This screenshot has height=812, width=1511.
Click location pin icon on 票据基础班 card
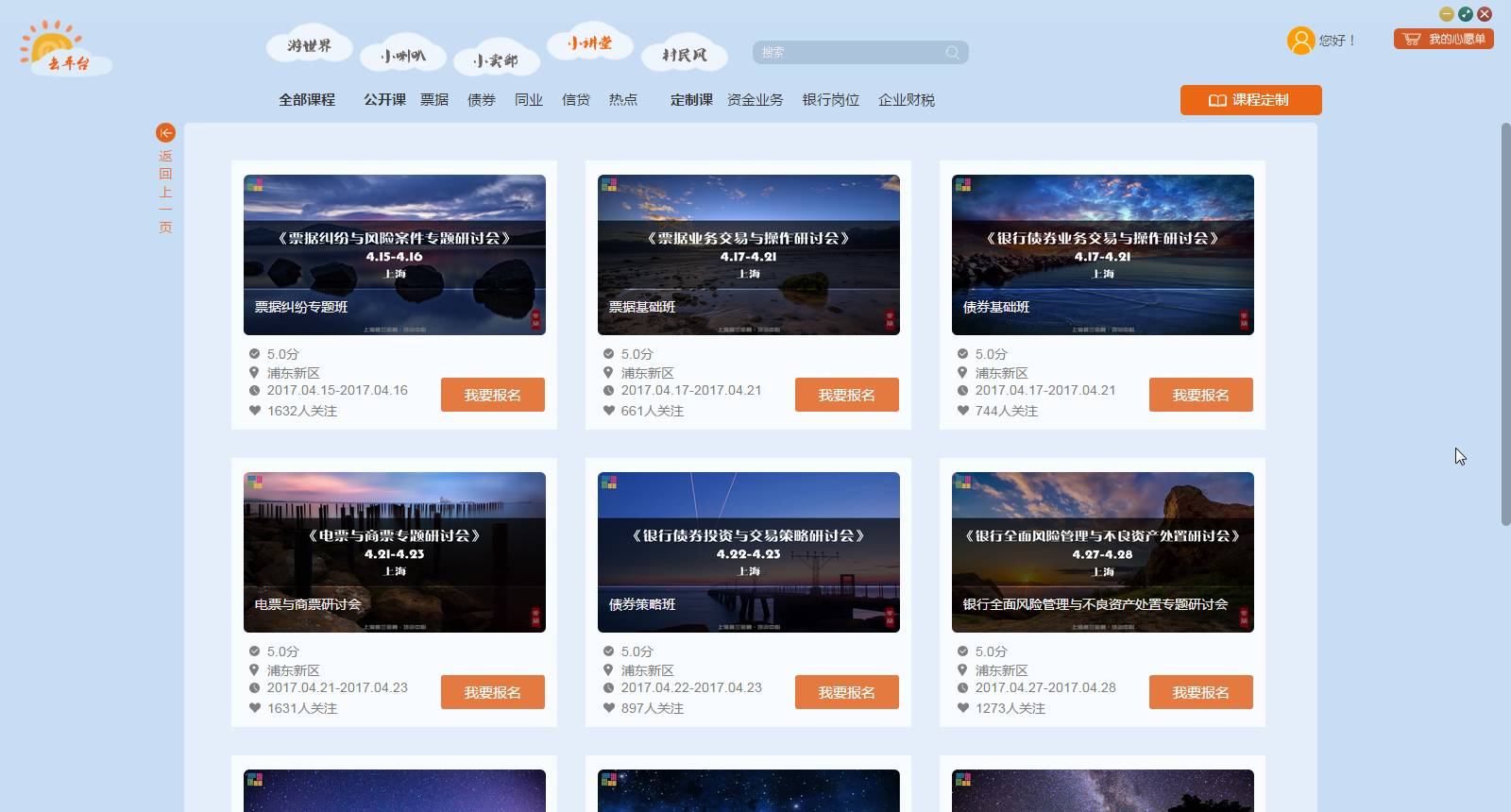coord(608,372)
